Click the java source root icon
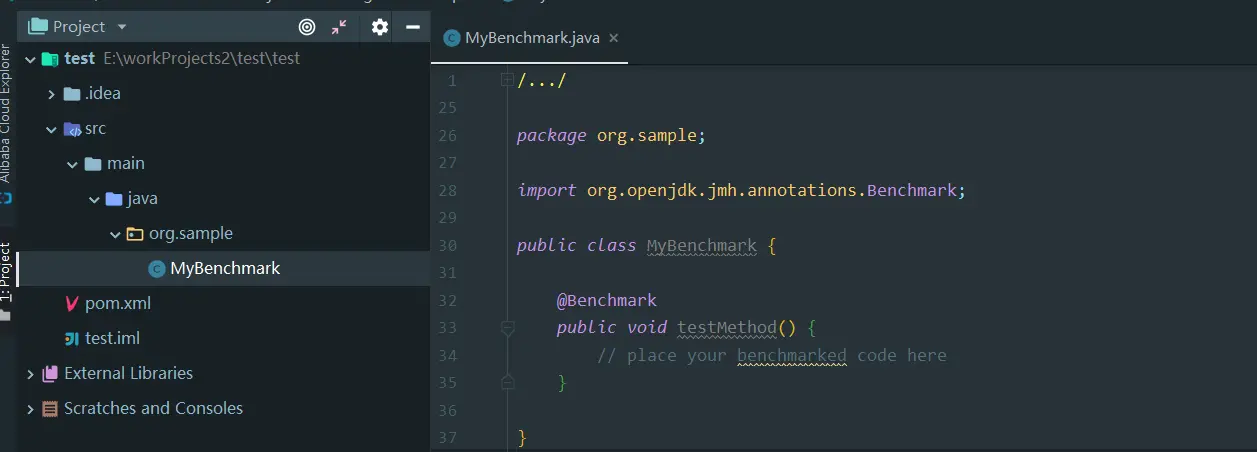 coord(114,199)
